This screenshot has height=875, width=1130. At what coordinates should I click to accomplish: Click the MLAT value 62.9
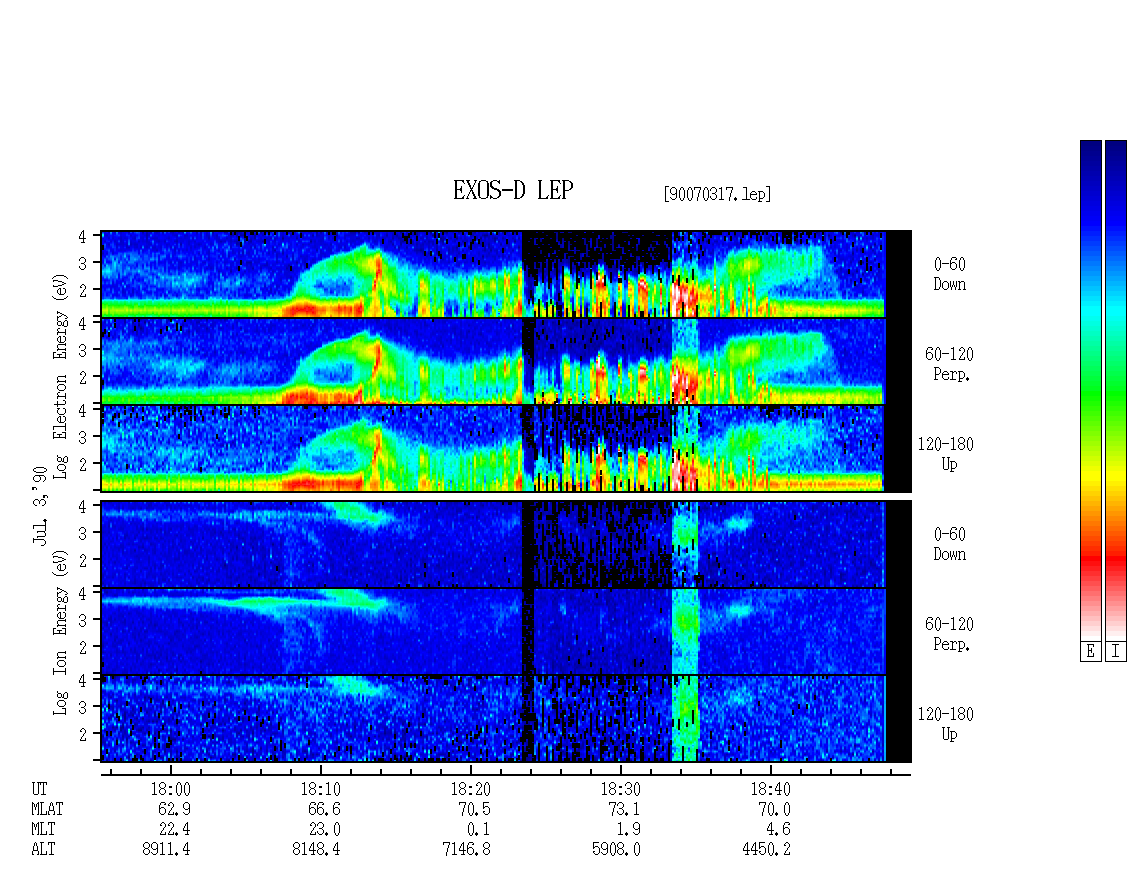[174, 809]
